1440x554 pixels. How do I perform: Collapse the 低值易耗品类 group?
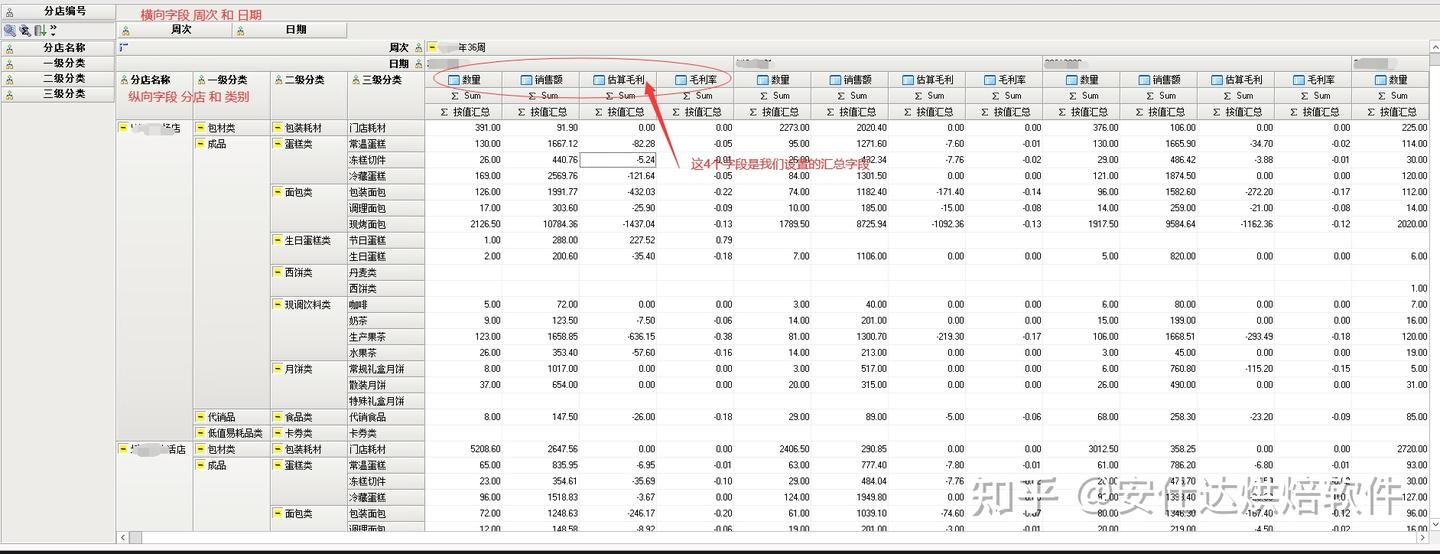200,432
